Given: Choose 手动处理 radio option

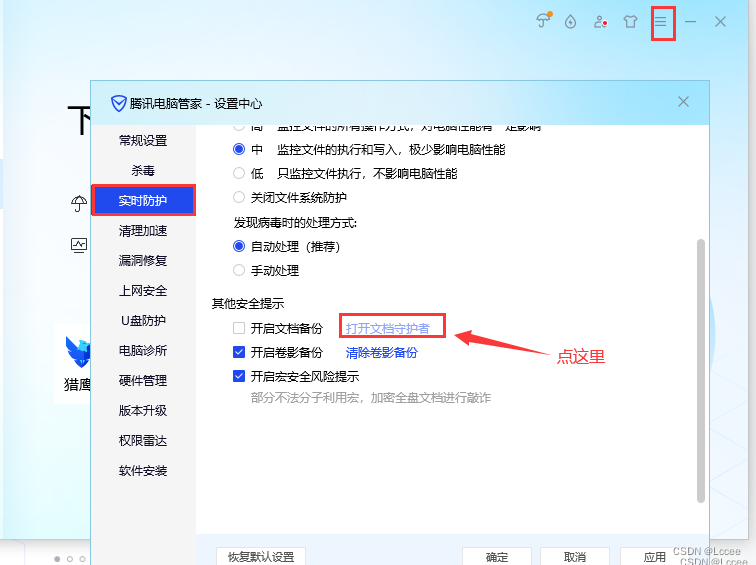Looking at the screenshot, I should [x=239, y=270].
